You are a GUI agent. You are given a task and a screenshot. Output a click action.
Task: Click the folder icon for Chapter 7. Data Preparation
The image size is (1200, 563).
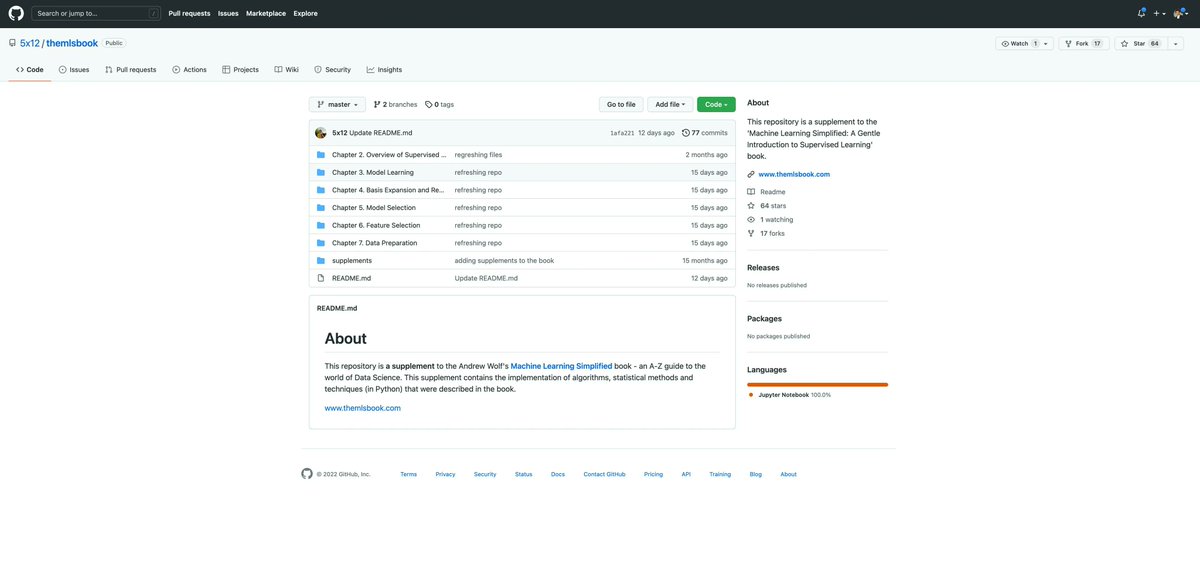321,243
